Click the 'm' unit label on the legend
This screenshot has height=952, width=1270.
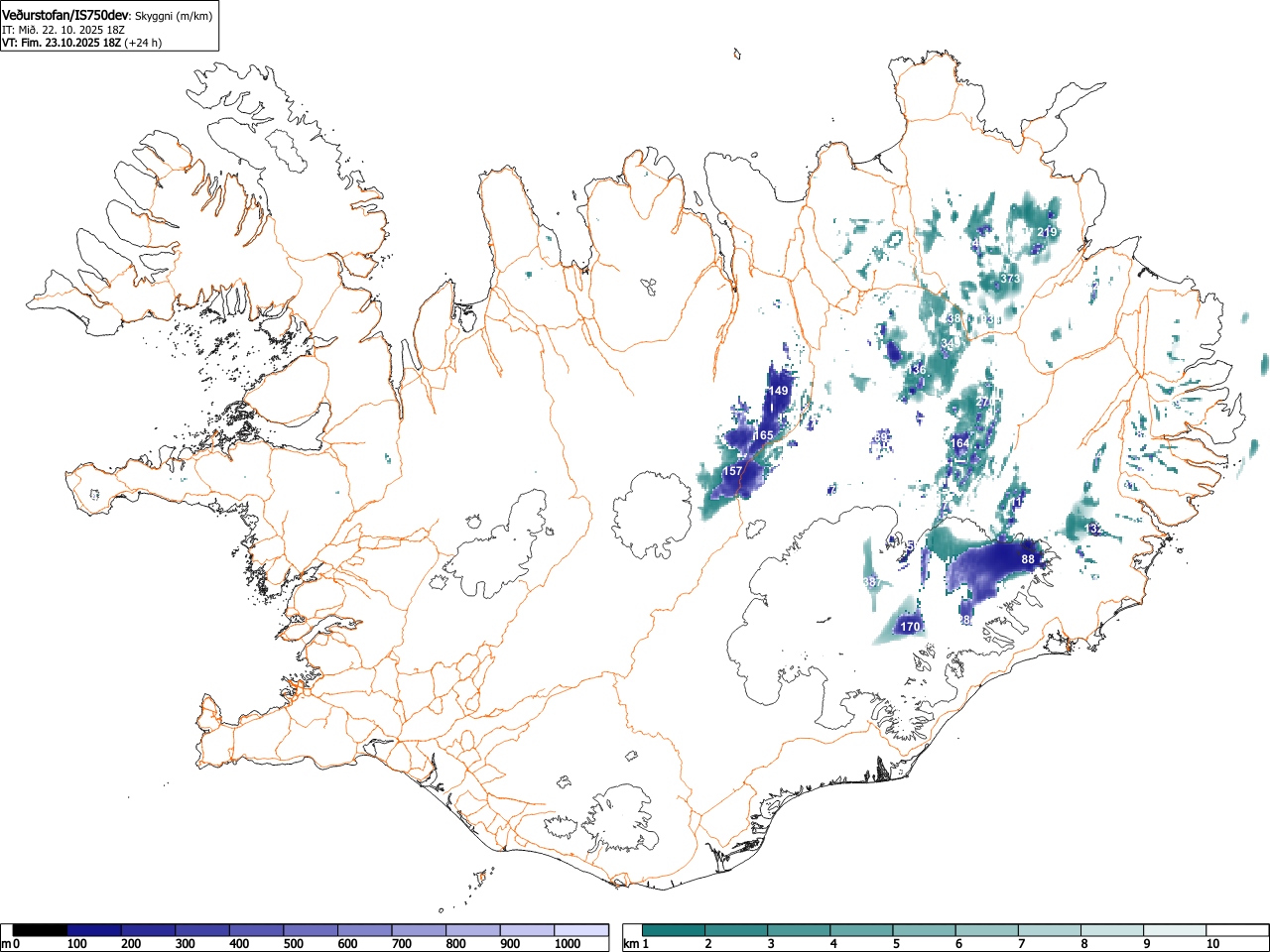tap(7, 944)
